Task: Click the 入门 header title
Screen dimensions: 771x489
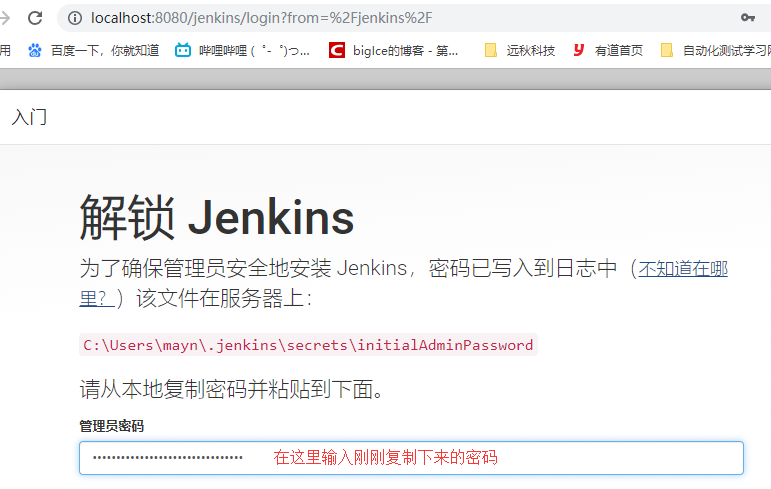Action: coord(30,117)
